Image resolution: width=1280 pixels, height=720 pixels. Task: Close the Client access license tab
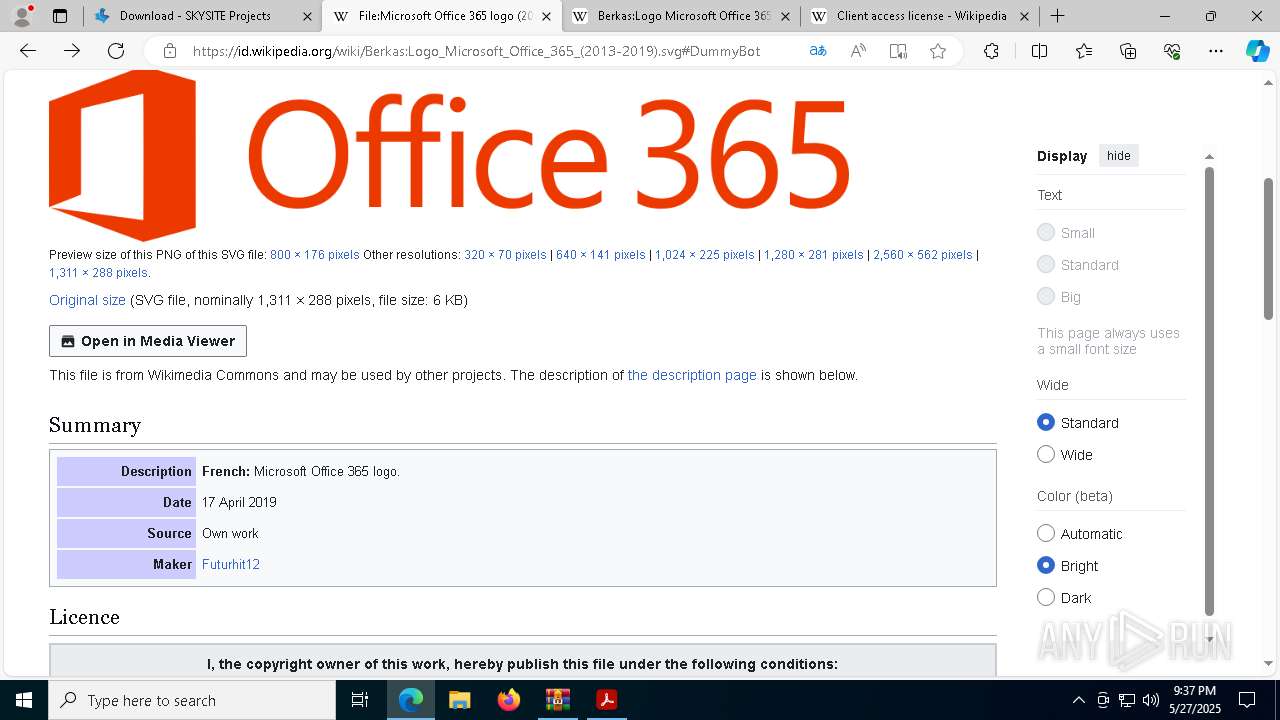pyautogui.click(x=1024, y=16)
